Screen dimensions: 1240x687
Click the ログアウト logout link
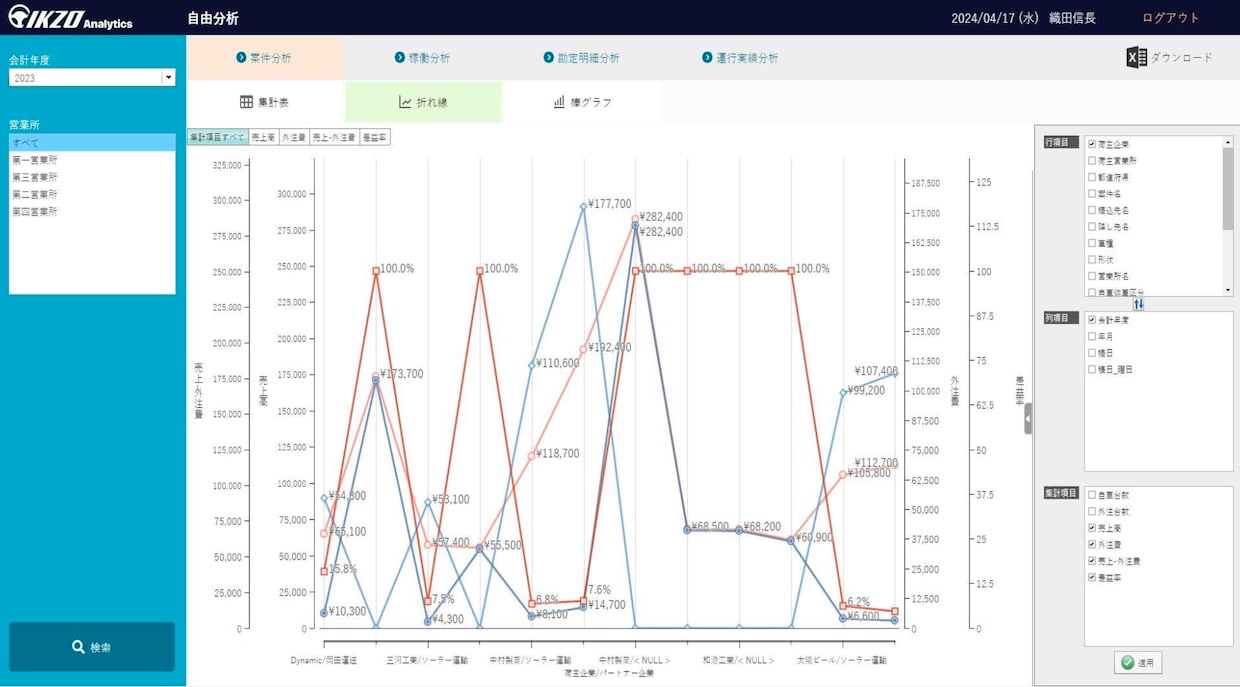pyautogui.click(x=1170, y=18)
